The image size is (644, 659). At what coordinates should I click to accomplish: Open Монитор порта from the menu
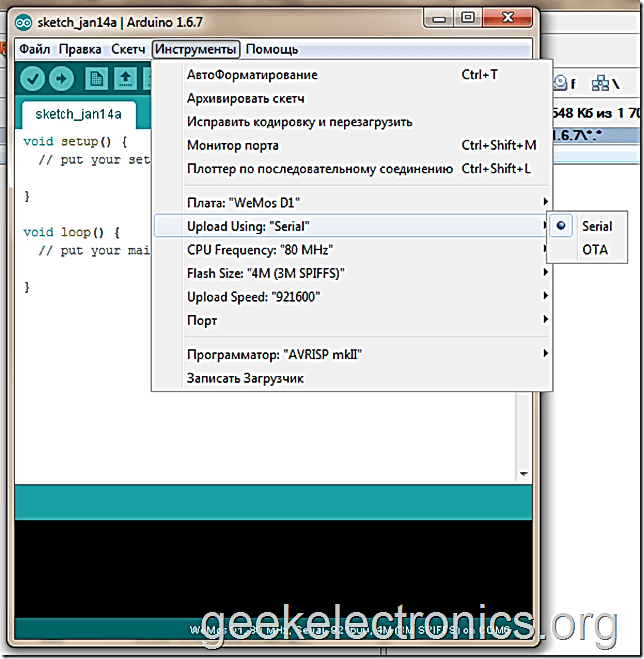click(x=232, y=146)
